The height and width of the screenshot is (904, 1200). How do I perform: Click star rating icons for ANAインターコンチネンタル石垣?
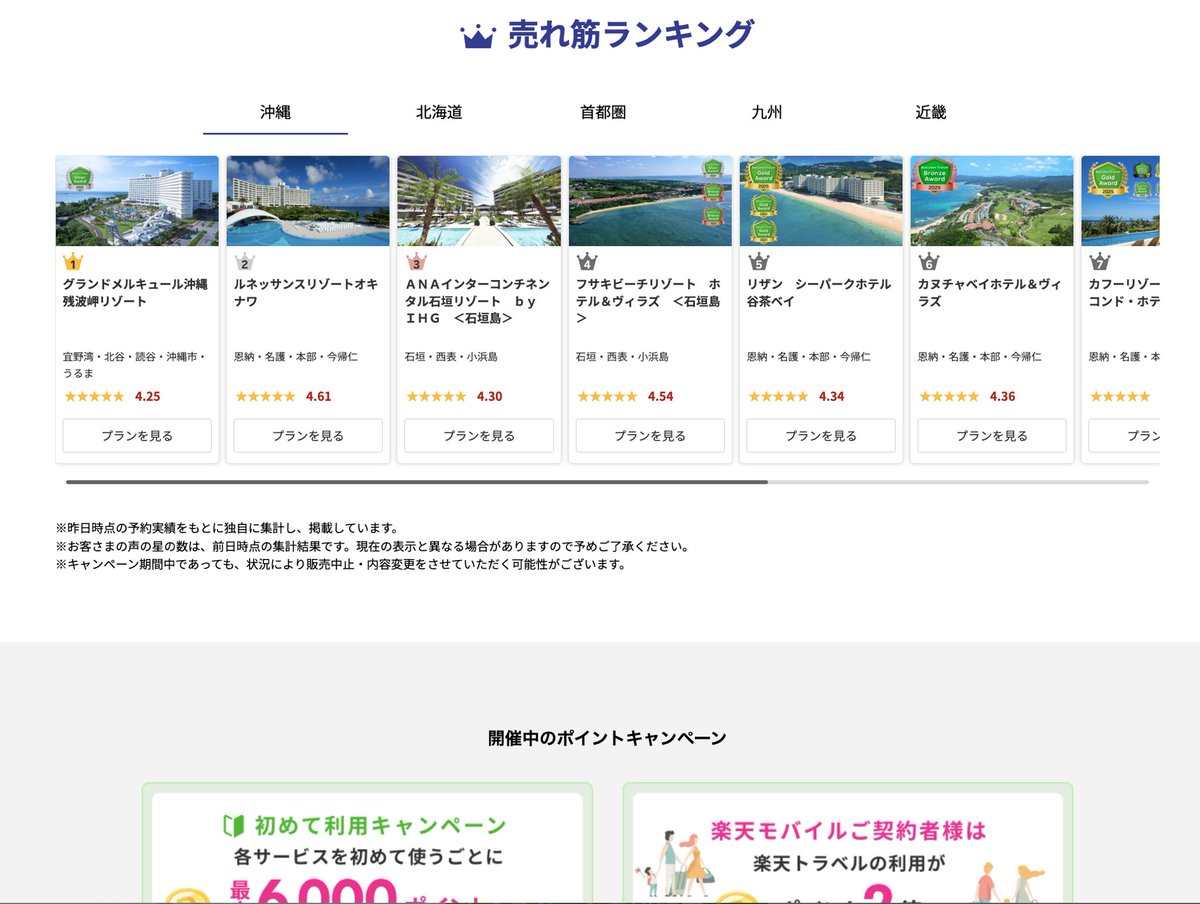[436, 396]
